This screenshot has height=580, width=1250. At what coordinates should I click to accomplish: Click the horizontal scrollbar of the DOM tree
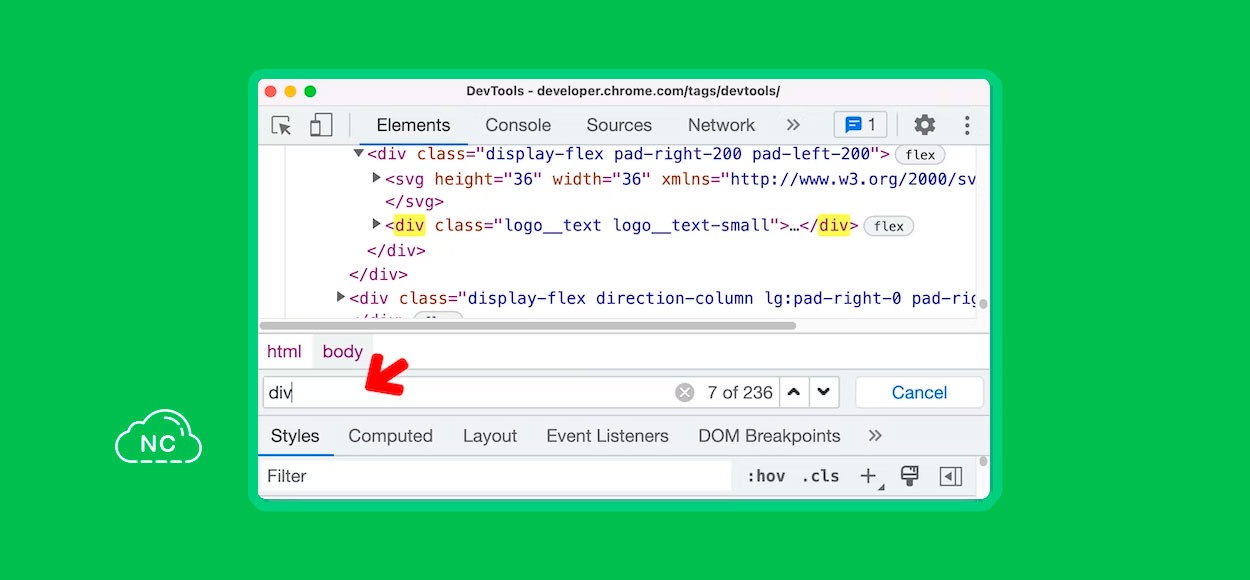tap(528, 325)
